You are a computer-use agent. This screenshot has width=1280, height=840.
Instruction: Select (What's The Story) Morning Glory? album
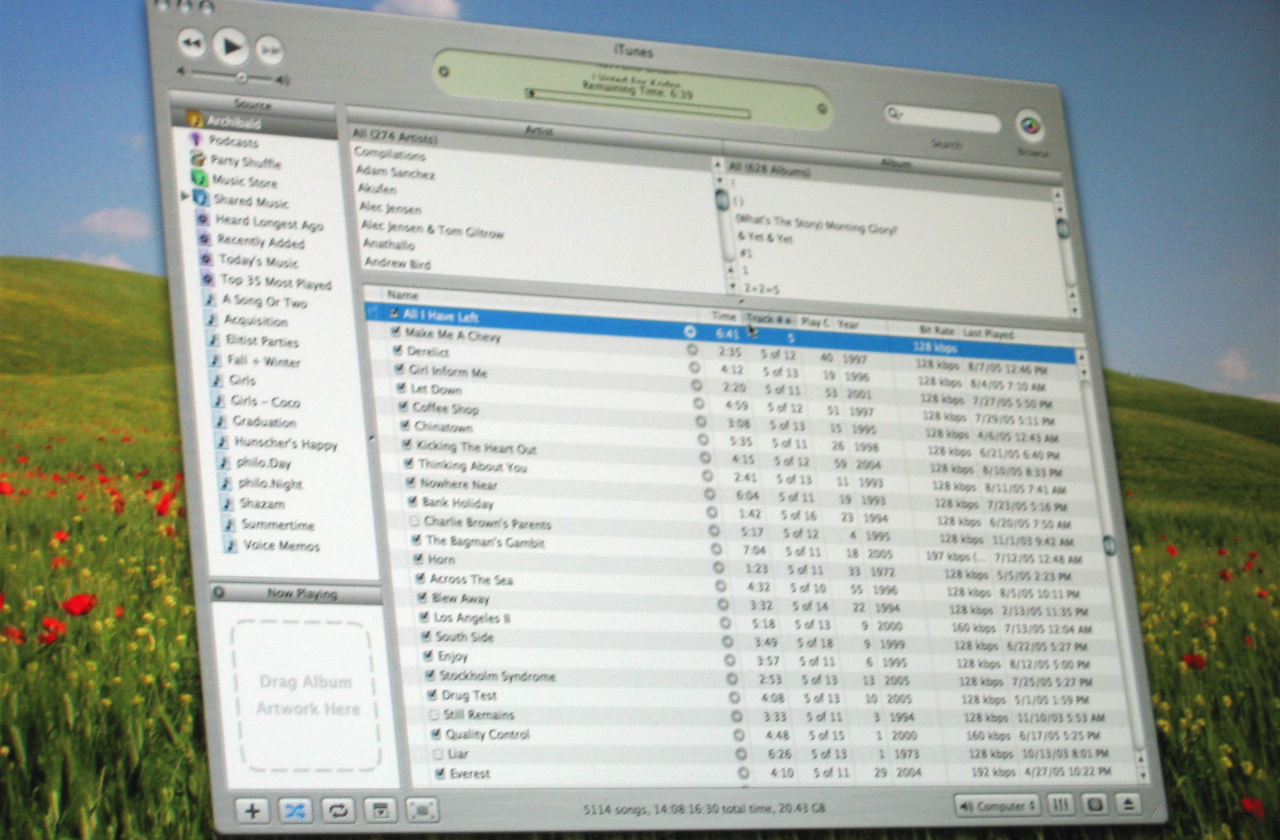click(x=818, y=226)
